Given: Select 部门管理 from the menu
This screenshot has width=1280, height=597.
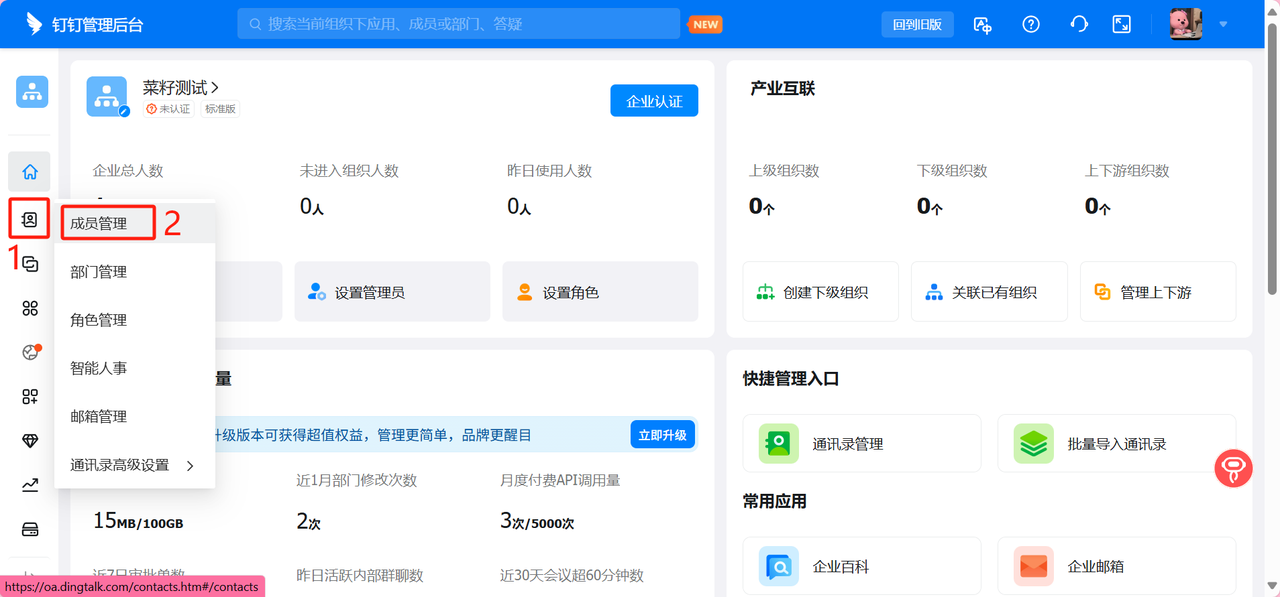Looking at the screenshot, I should coord(99,272).
